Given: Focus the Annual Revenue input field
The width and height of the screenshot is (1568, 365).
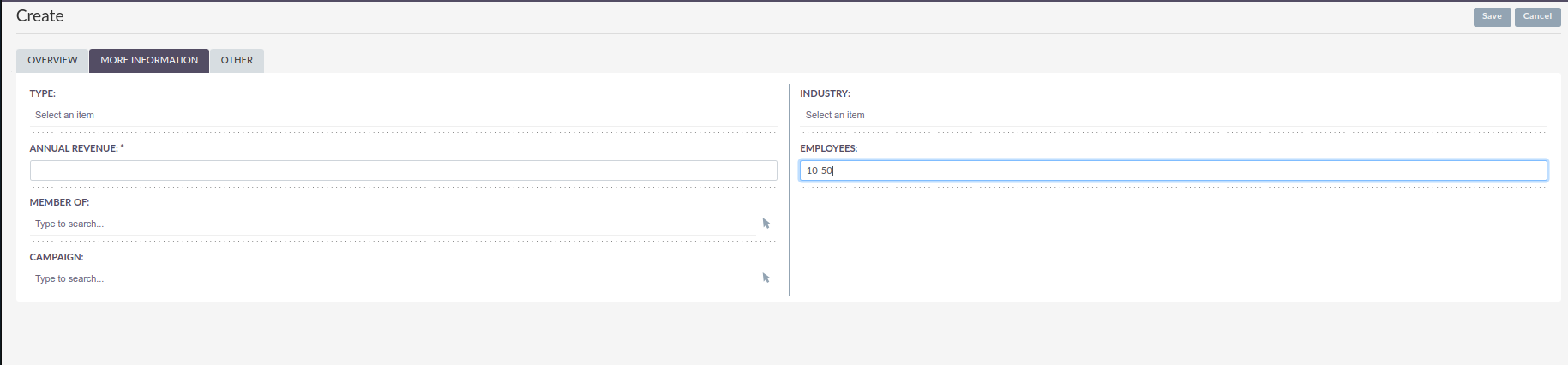Looking at the screenshot, I should tap(403, 171).
